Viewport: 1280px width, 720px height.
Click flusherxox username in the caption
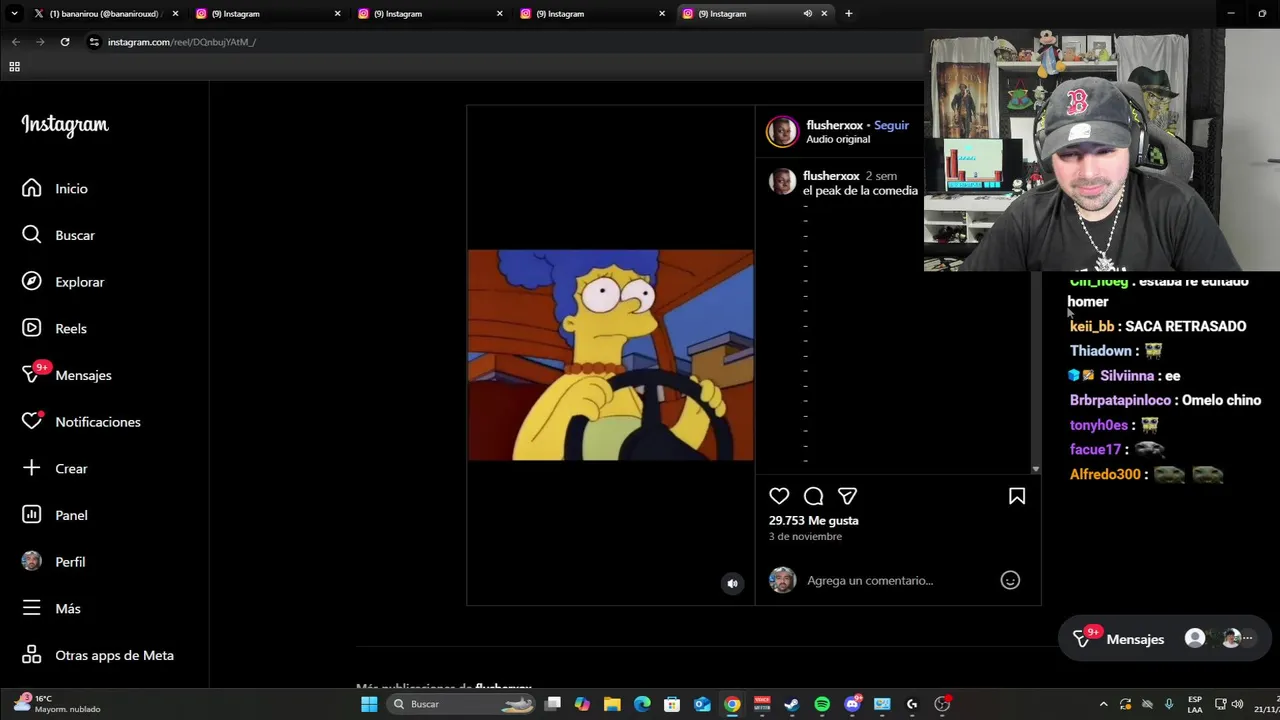click(831, 176)
